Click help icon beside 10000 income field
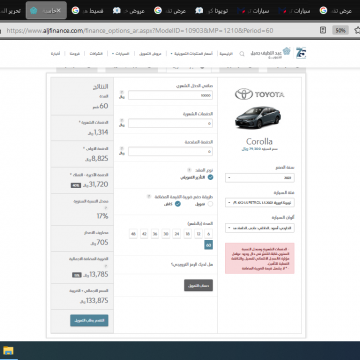The height and width of the screenshot is (360, 360). point(122,92)
